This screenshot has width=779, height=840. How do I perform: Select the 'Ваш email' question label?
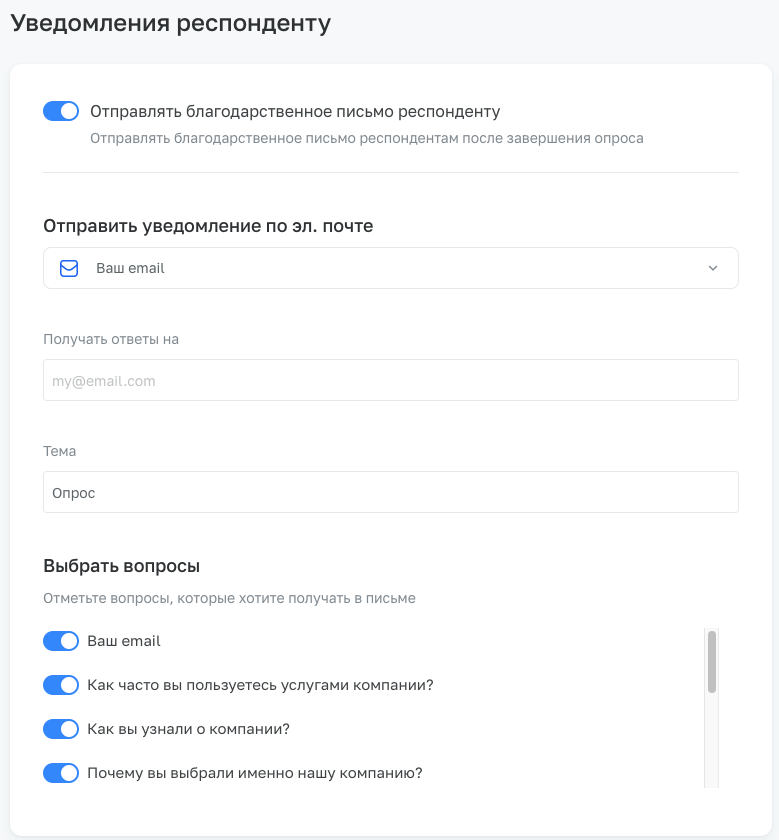[124, 641]
